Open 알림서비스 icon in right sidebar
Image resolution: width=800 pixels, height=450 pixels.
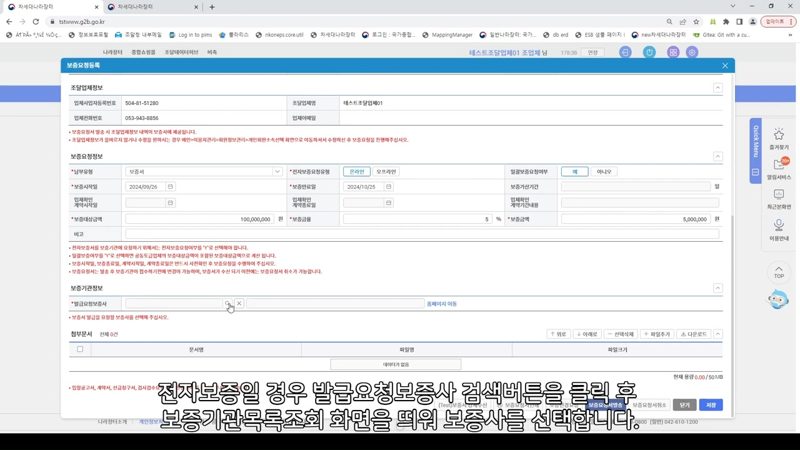pyautogui.click(x=779, y=168)
